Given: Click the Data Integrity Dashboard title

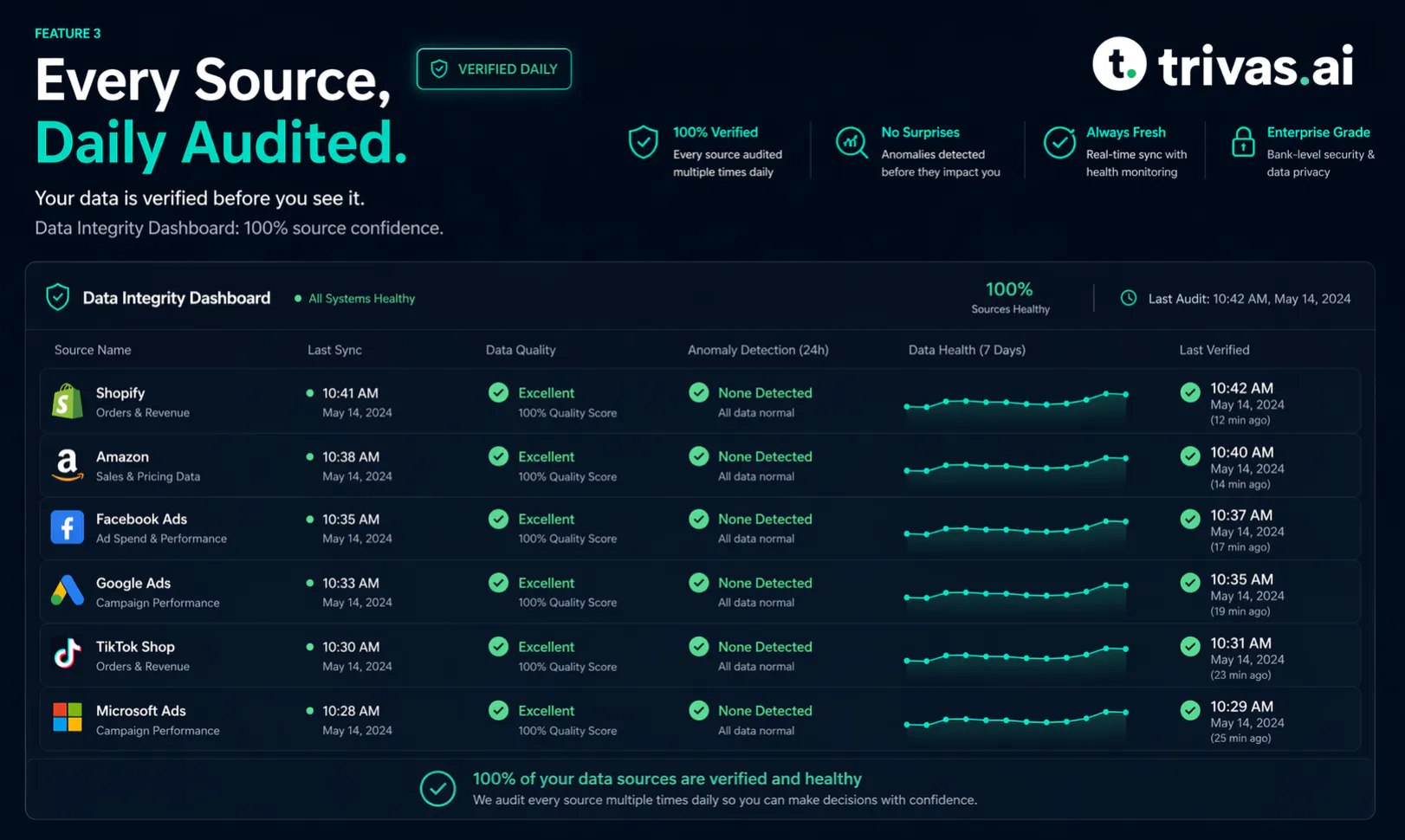Looking at the screenshot, I should coord(177,298).
